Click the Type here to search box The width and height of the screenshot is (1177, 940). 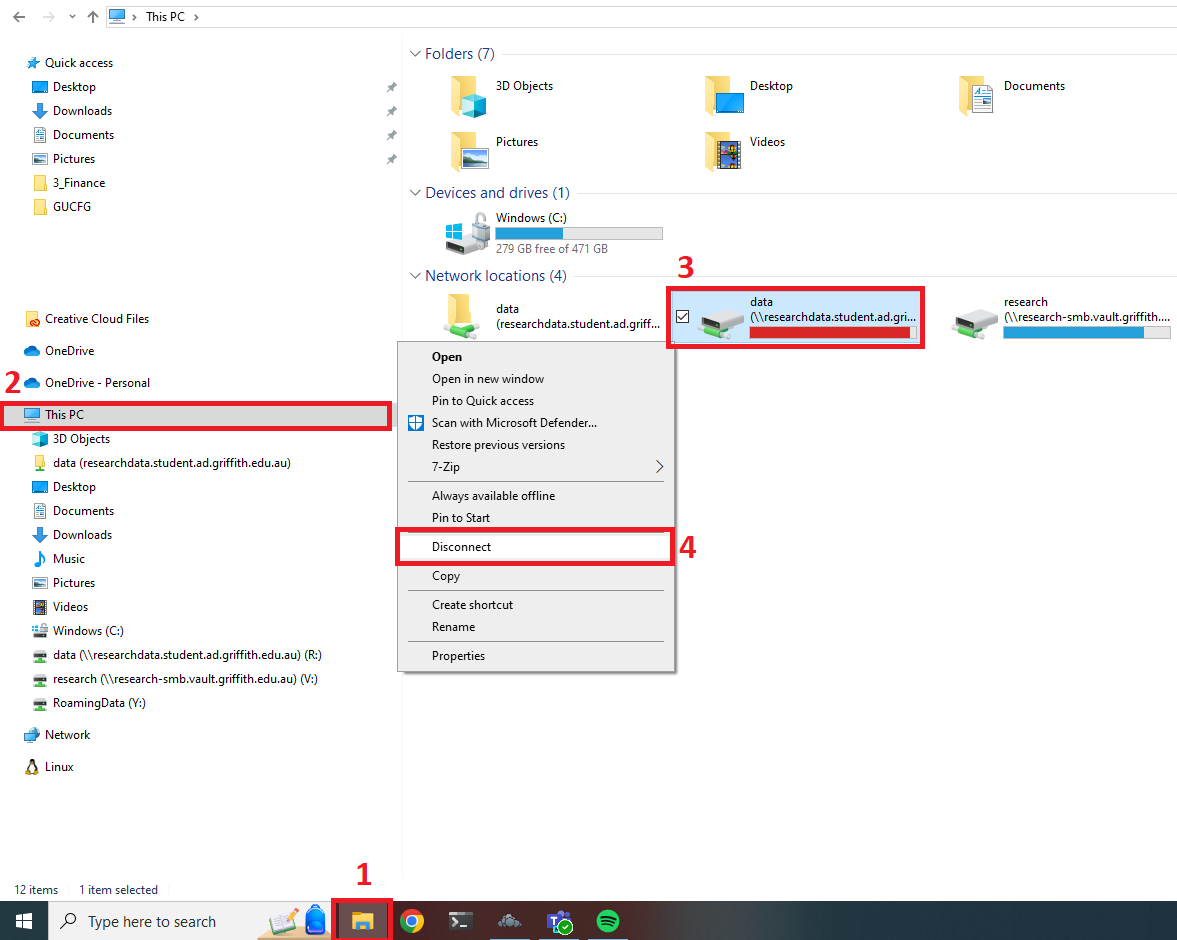152,922
